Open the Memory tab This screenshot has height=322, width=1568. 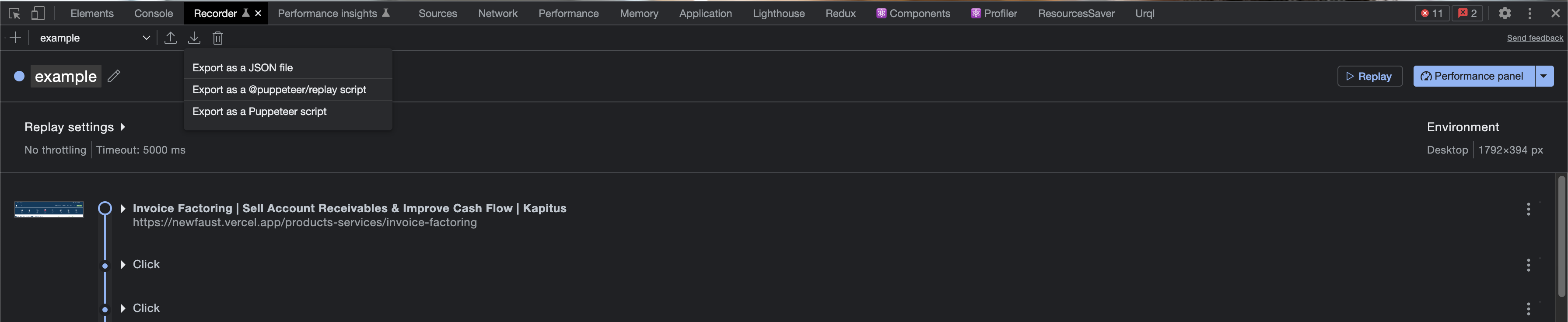click(639, 13)
